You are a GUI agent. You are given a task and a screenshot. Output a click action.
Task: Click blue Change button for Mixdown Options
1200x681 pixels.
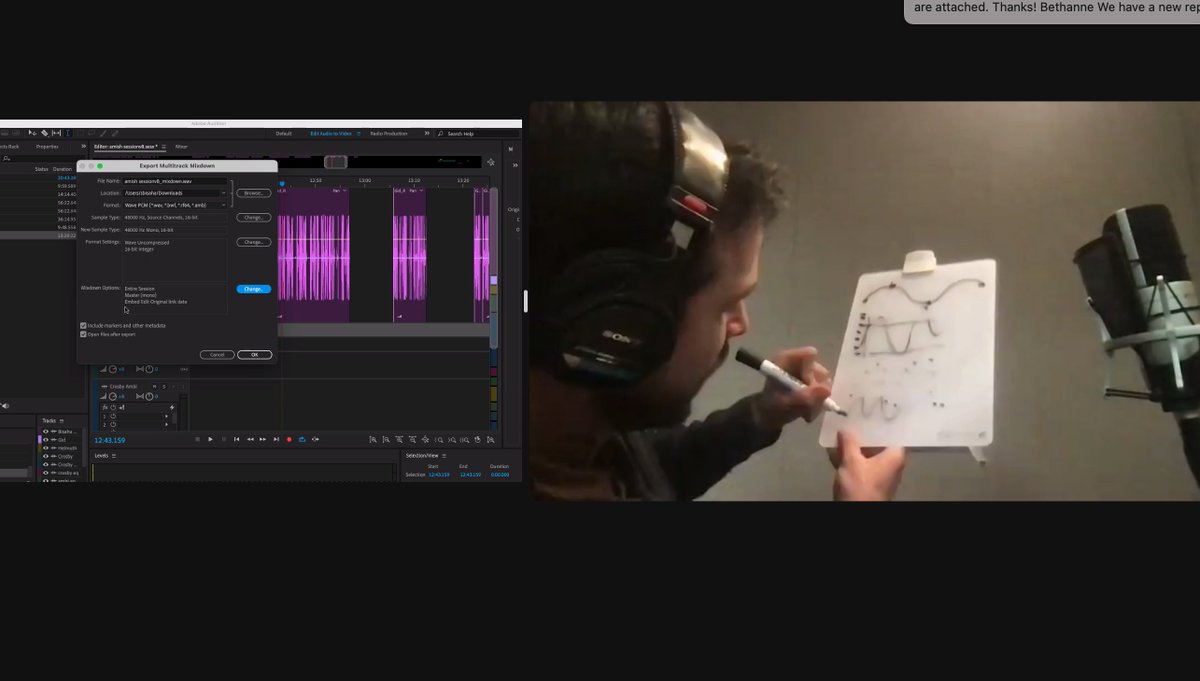254,289
